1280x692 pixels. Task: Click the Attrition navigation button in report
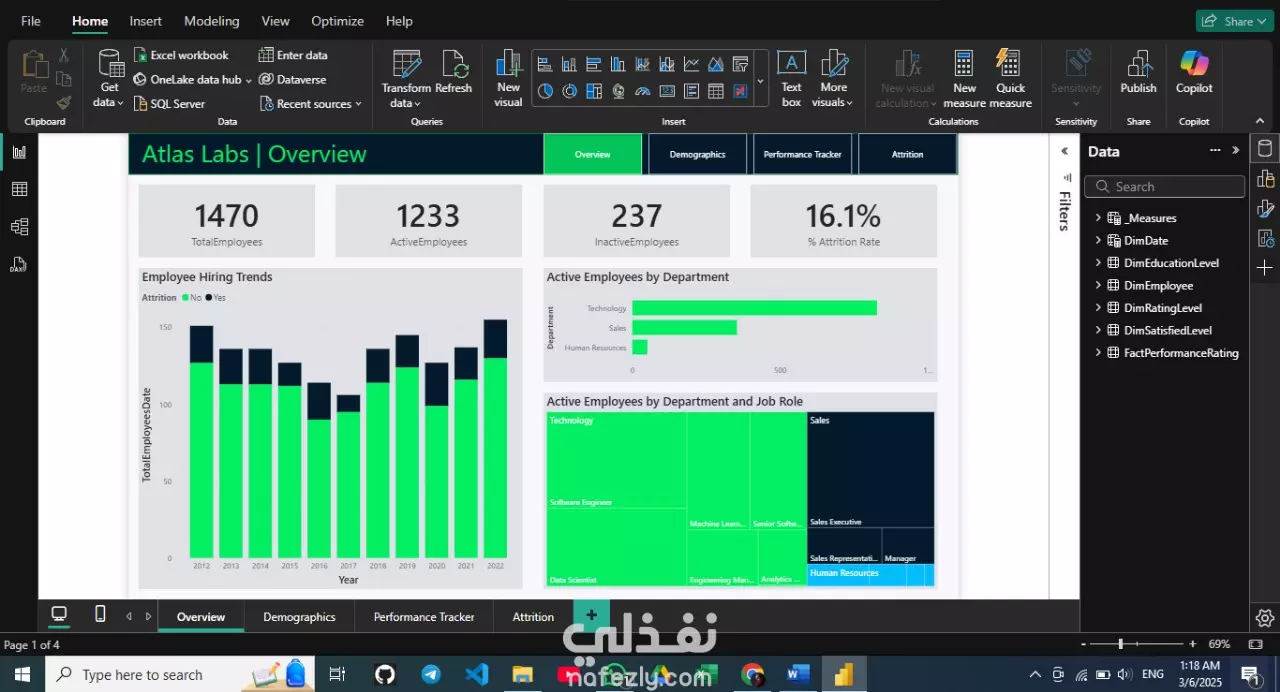click(907, 154)
